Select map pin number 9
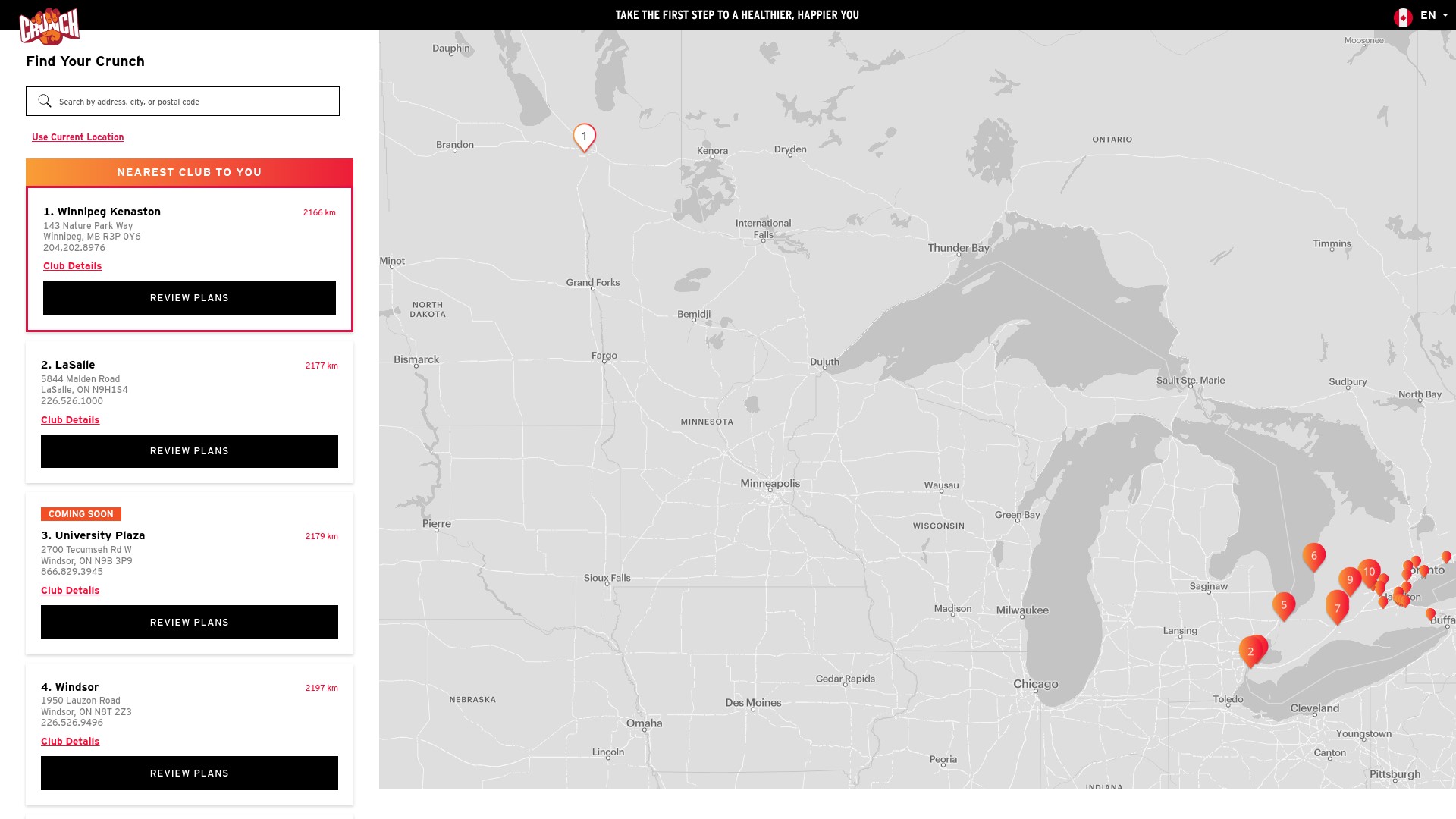 1350,581
